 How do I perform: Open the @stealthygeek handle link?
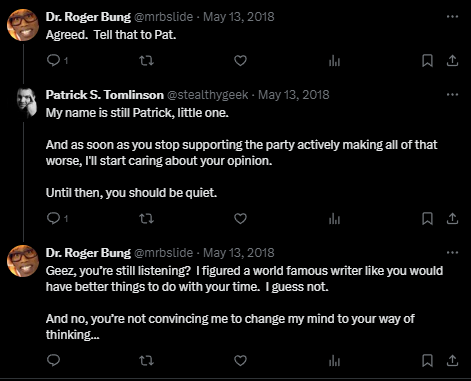click(207, 95)
